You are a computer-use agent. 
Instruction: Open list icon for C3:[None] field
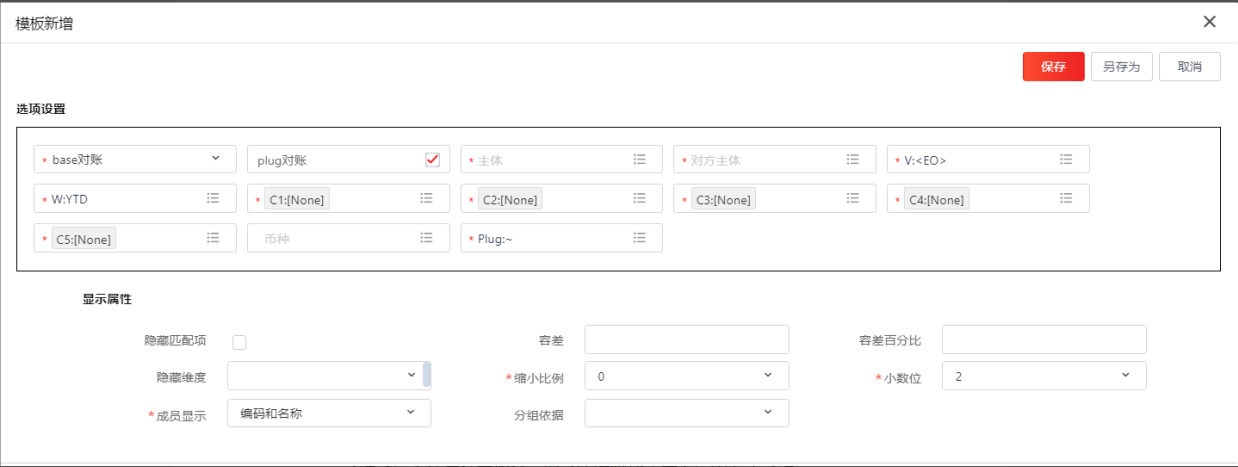pos(853,199)
